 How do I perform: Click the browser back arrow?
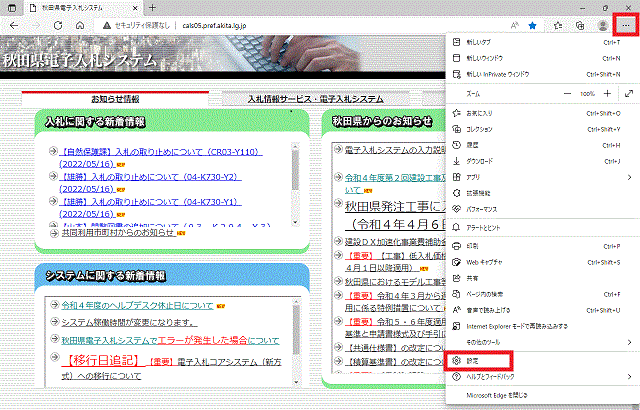pos(12,24)
